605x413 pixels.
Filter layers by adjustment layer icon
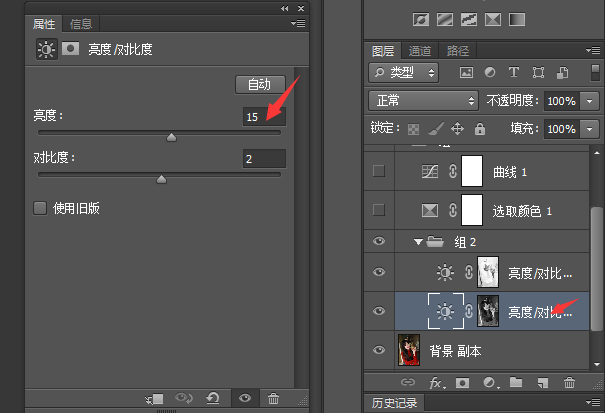click(490, 72)
